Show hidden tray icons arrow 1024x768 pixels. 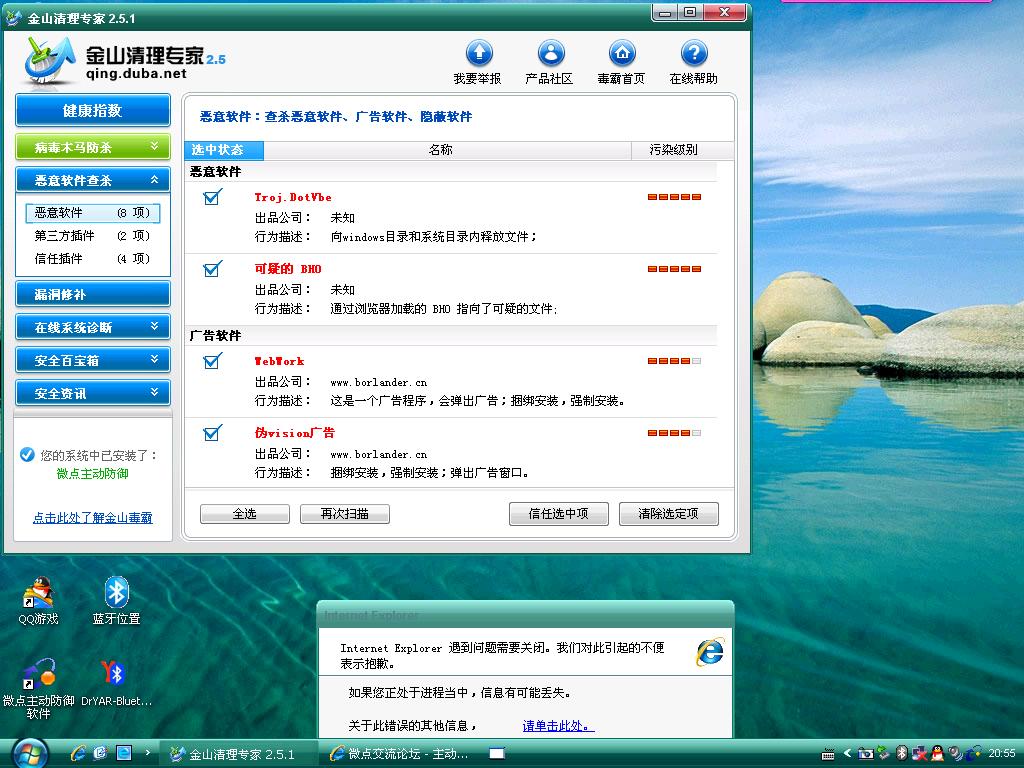848,754
